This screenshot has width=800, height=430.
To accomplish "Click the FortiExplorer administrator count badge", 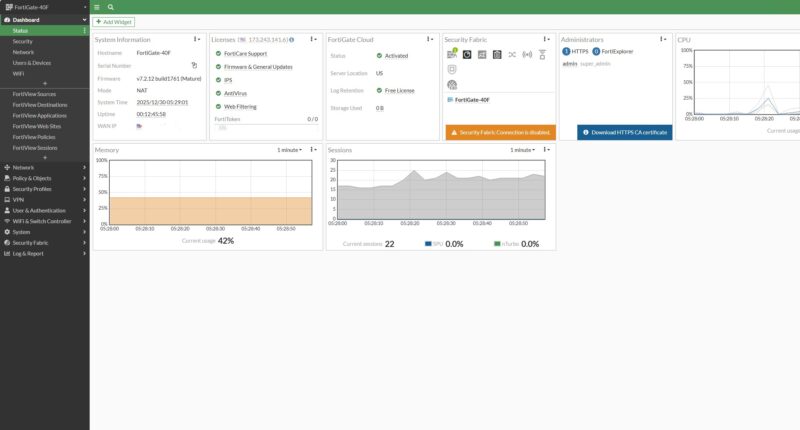I will (x=596, y=52).
